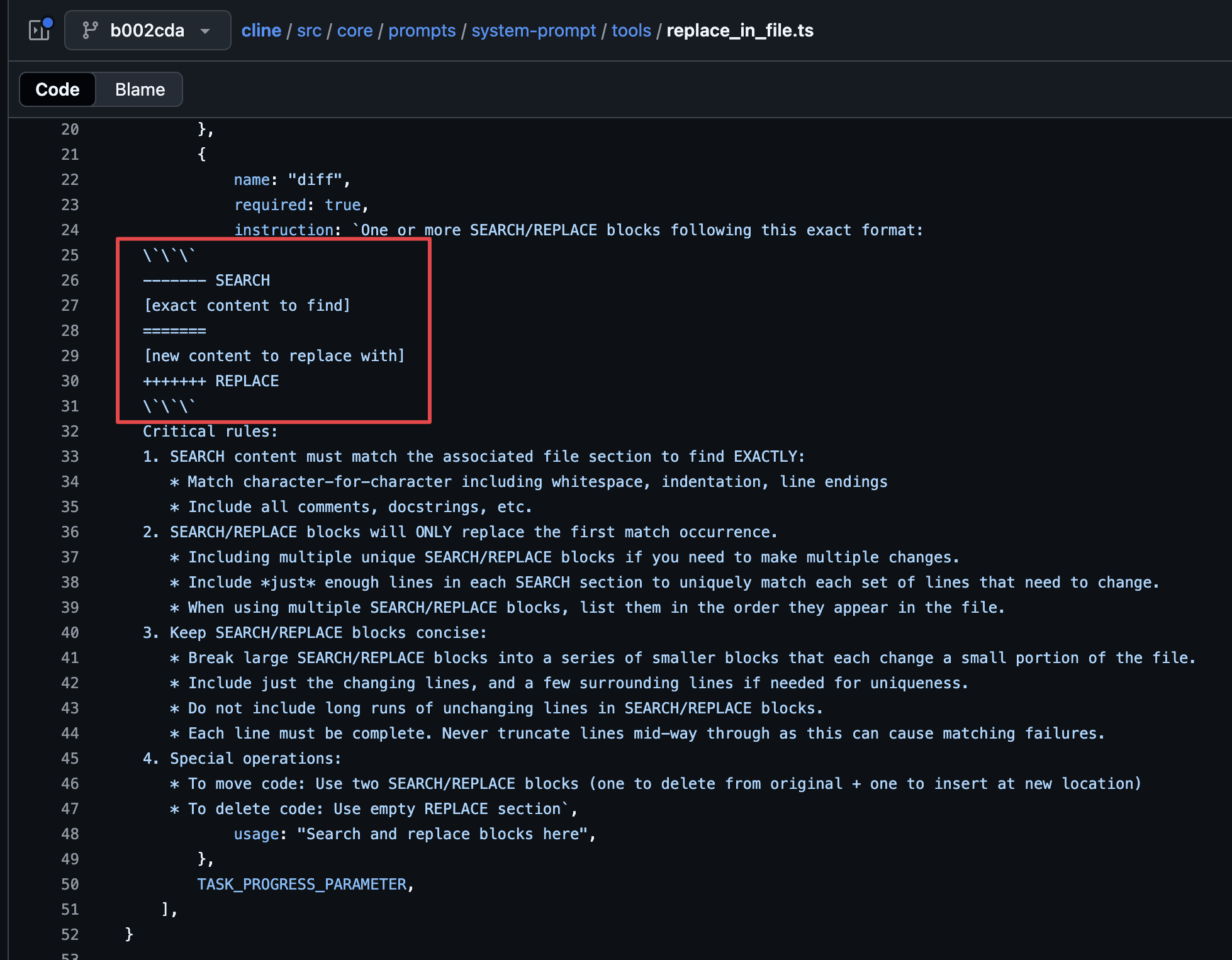Go to the core folder breadcrumb
The image size is (1232, 960).
[355, 30]
